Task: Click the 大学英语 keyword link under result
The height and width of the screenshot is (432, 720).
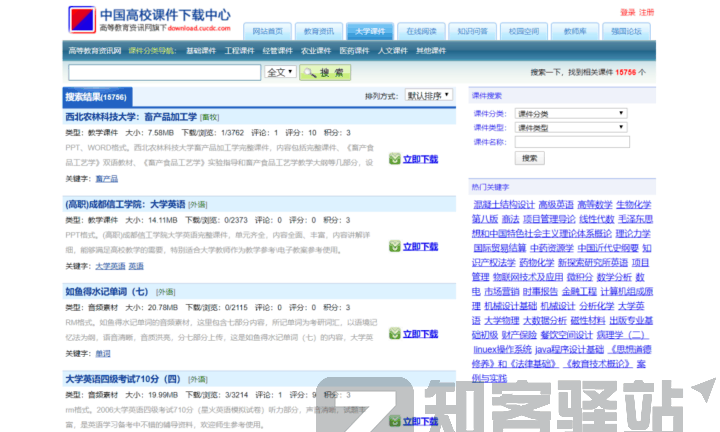Action: coord(110,266)
